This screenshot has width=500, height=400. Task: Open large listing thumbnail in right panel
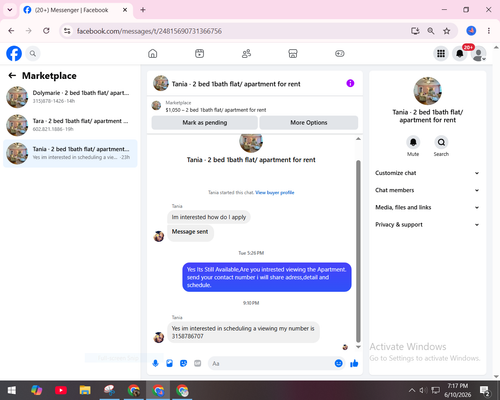(x=427, y=91)
